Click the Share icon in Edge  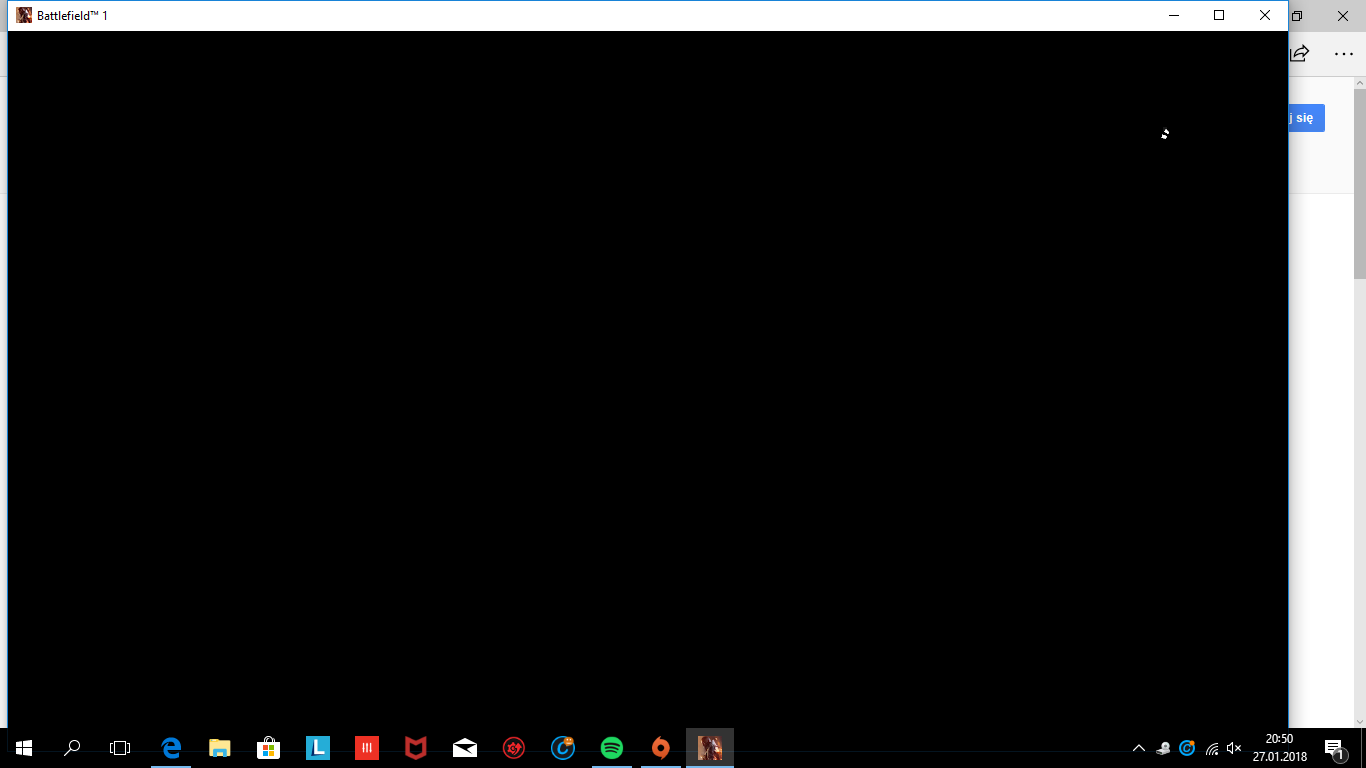(1300, 54)
